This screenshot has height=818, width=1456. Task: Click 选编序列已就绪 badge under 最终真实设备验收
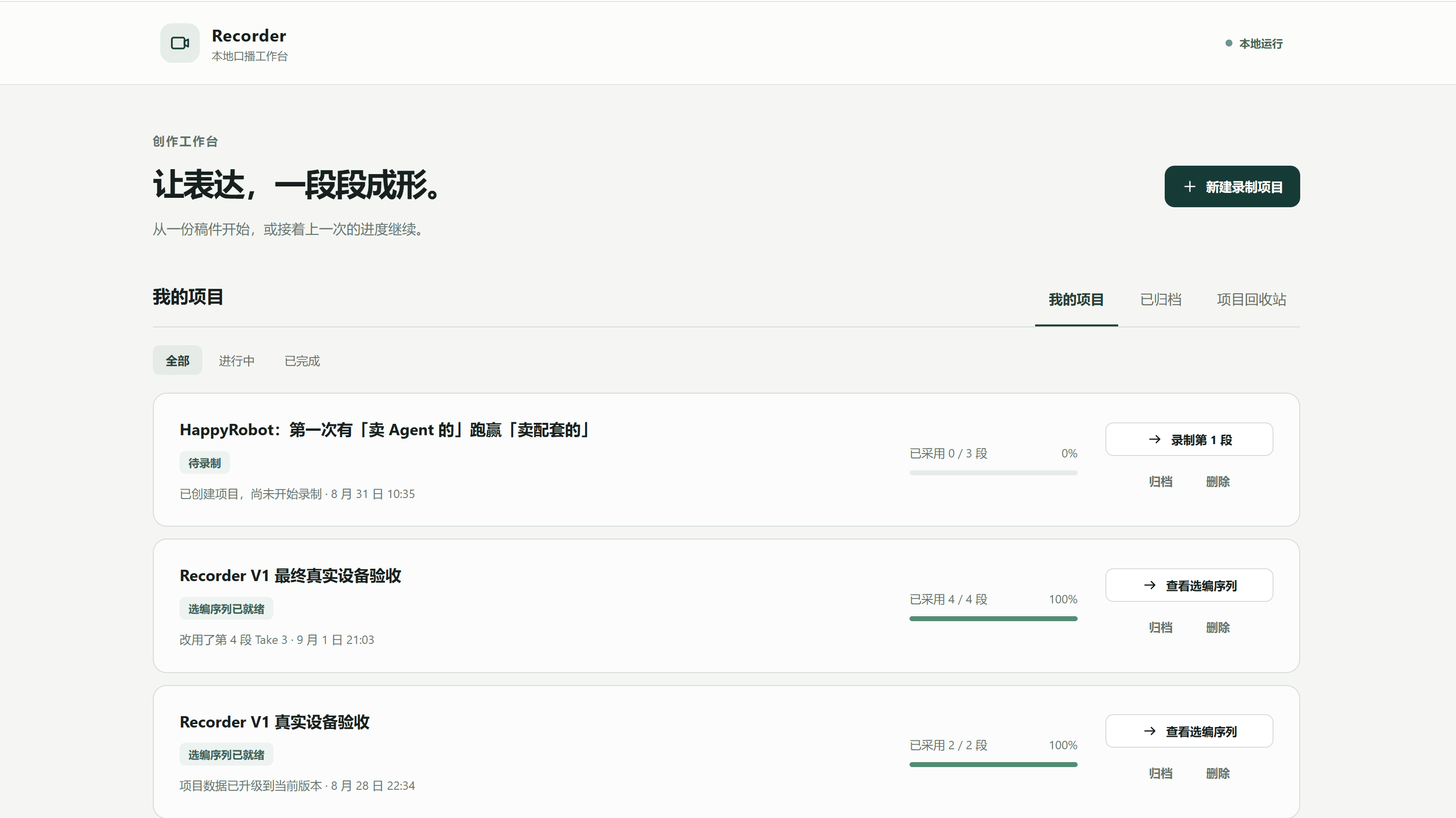pyautogui.click(x=226, y=609)
